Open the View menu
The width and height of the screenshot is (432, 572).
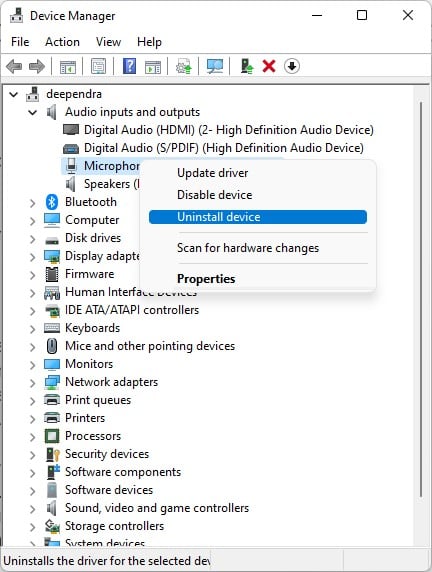(x=108, y=42)
